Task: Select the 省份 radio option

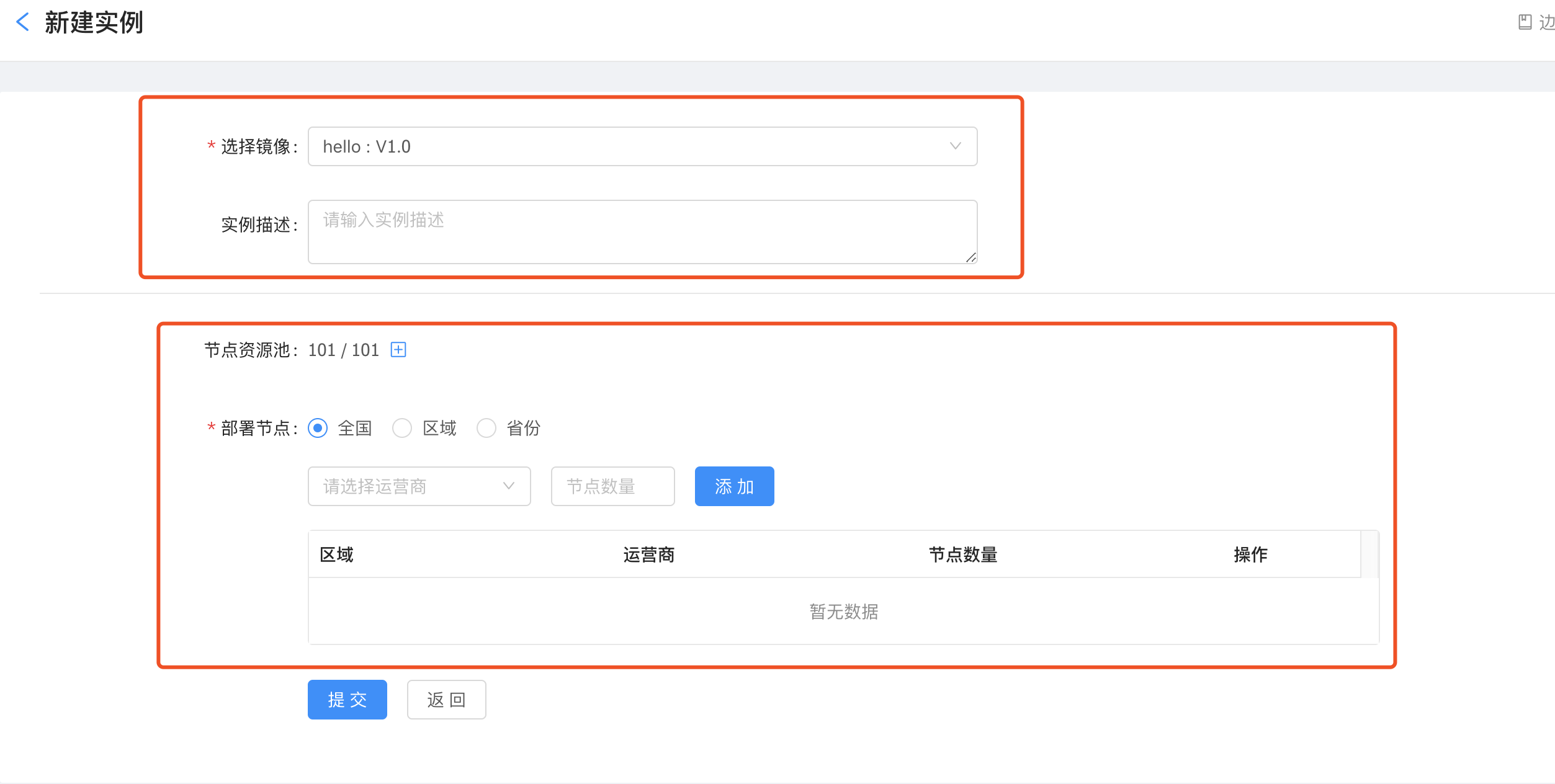Action: (x=486, y=428)
